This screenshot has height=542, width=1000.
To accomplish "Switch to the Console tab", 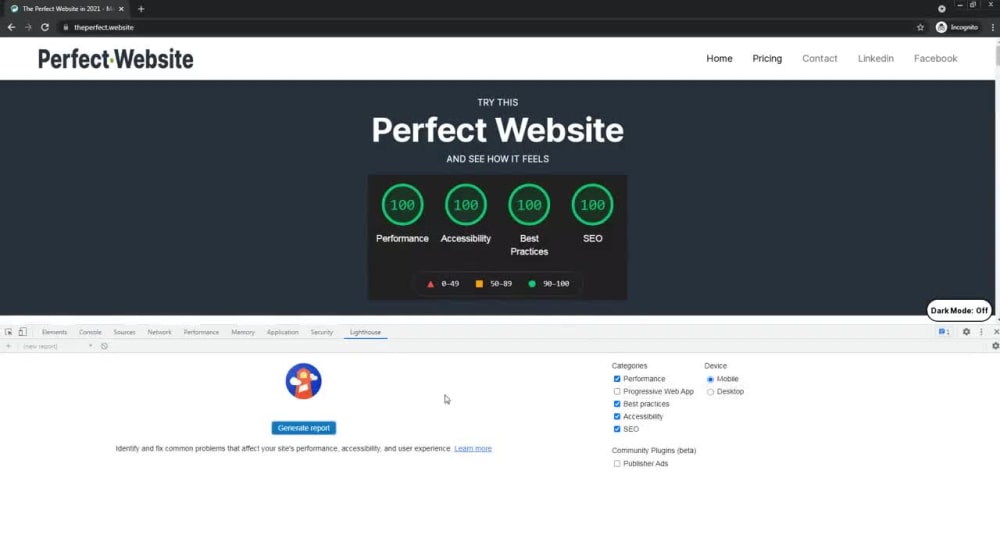I will coord(90,332).
